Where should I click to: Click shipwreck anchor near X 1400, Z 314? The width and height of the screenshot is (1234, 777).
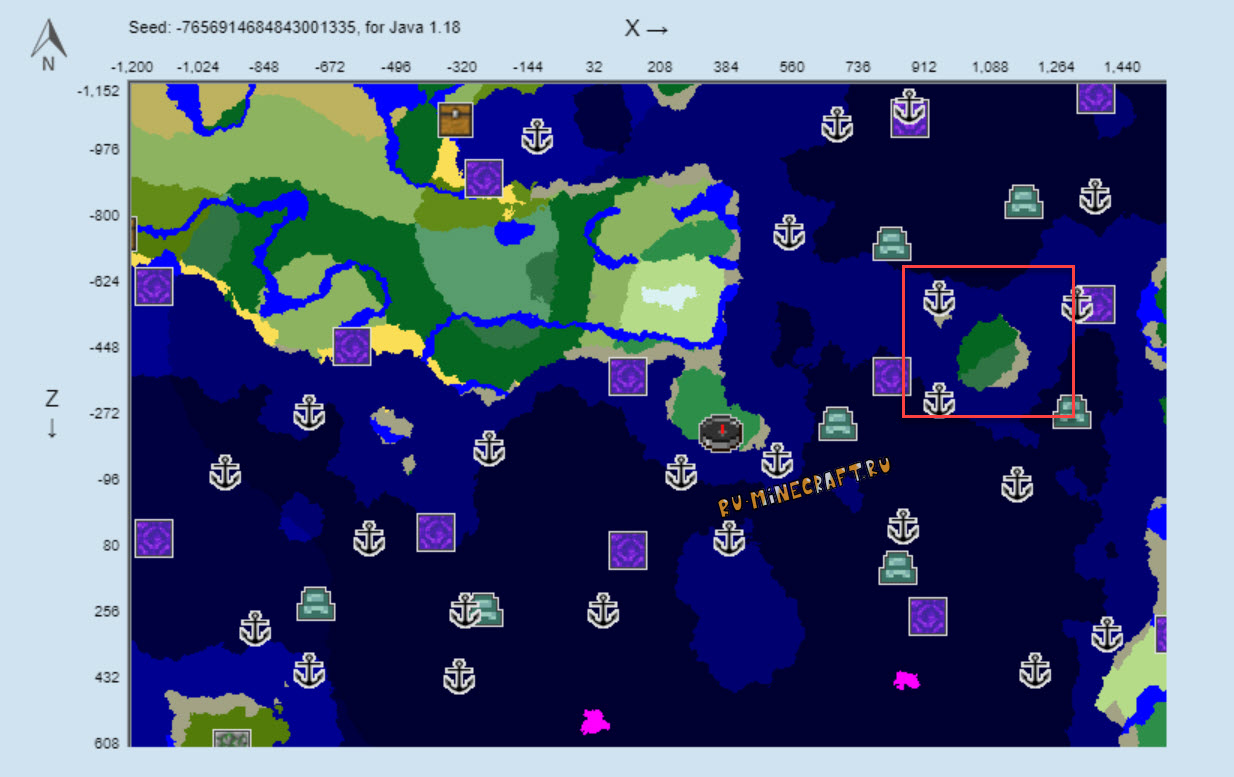[x=1107, y=635]
